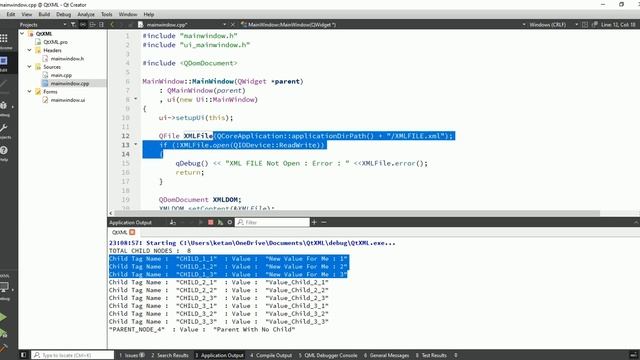Select main.cpp in project tree
This screenshot has height=360, width=640.
(61, 75)
